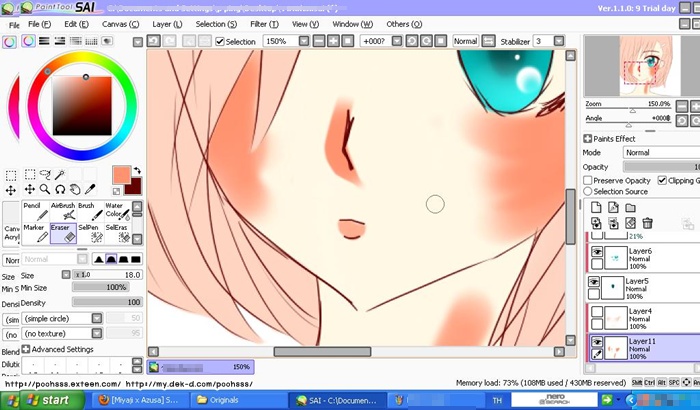
Task: Click the reset zoom square button beside 150%
Action: click(348, 41)
